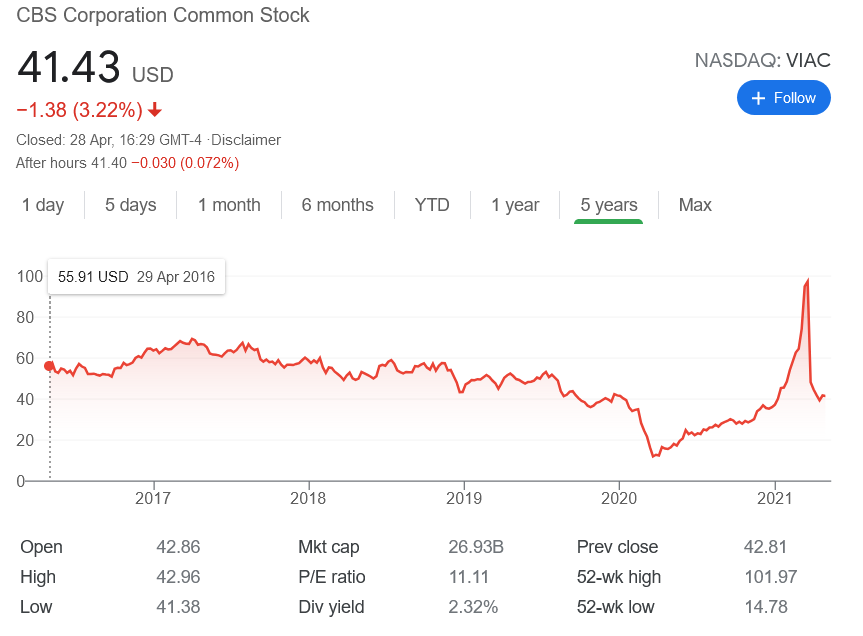Viewport: 863px width, 636px height.
Task: Select the 1 day tab
Action: (43, 205)
